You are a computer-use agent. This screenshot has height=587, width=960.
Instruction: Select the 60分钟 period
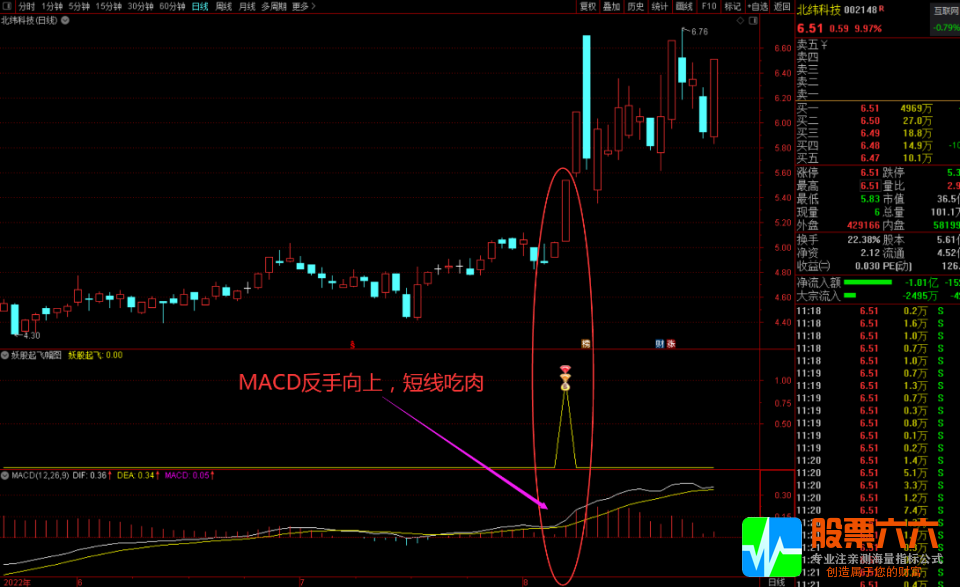point(172,6)
